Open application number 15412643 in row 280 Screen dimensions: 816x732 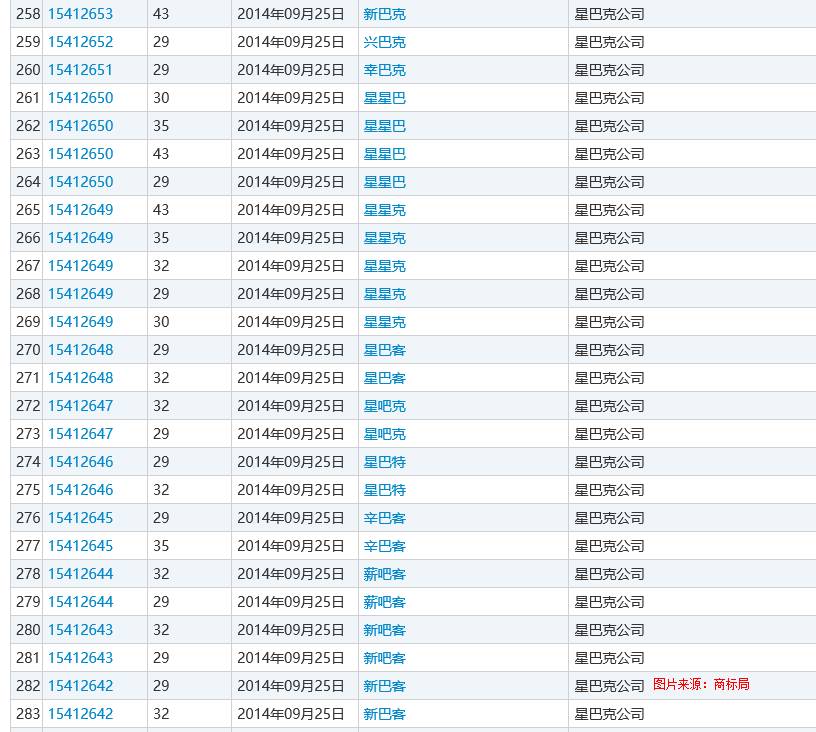coord(80,630)
